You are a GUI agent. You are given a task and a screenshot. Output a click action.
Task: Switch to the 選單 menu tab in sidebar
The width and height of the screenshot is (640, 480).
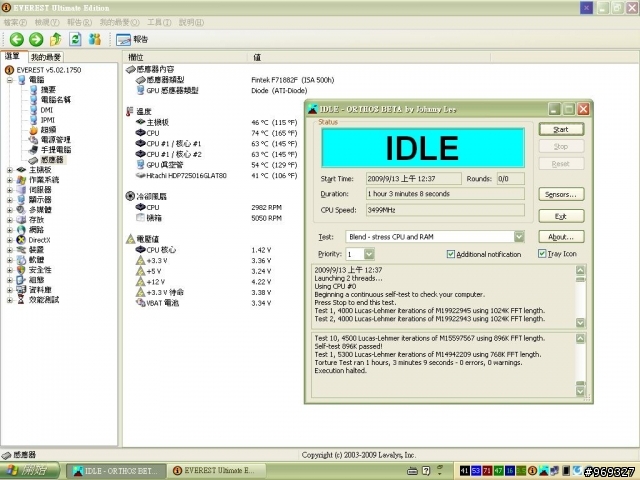point(13,56)
